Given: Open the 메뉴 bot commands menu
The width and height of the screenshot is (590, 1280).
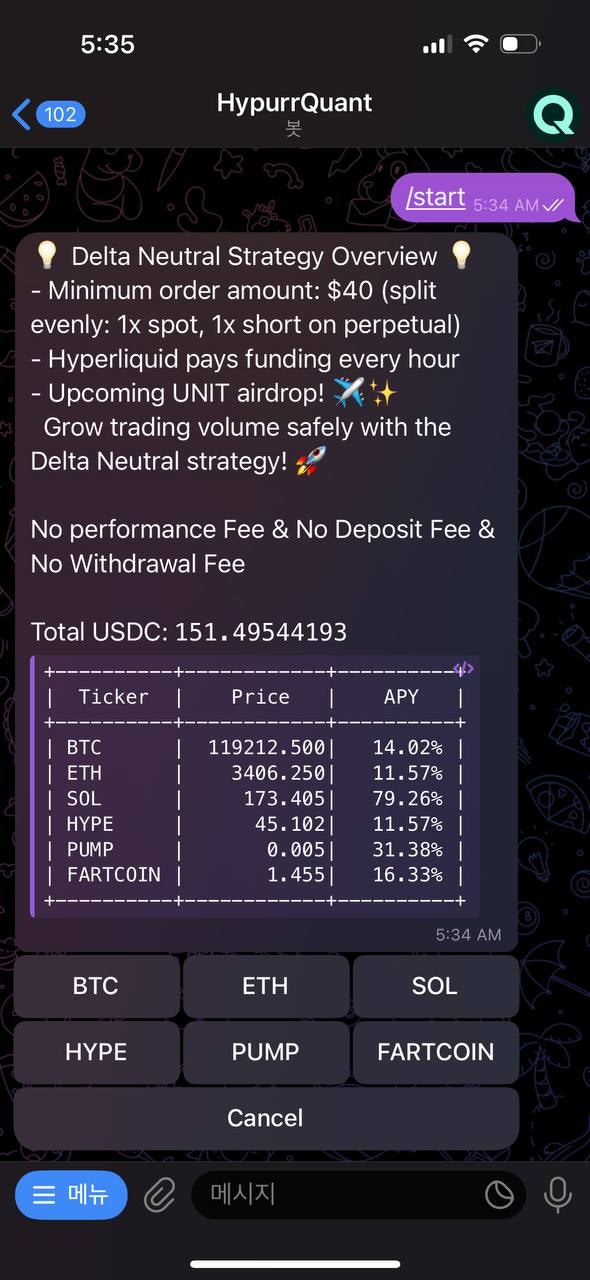Looking at the screenshot, I should [71, 1194].
